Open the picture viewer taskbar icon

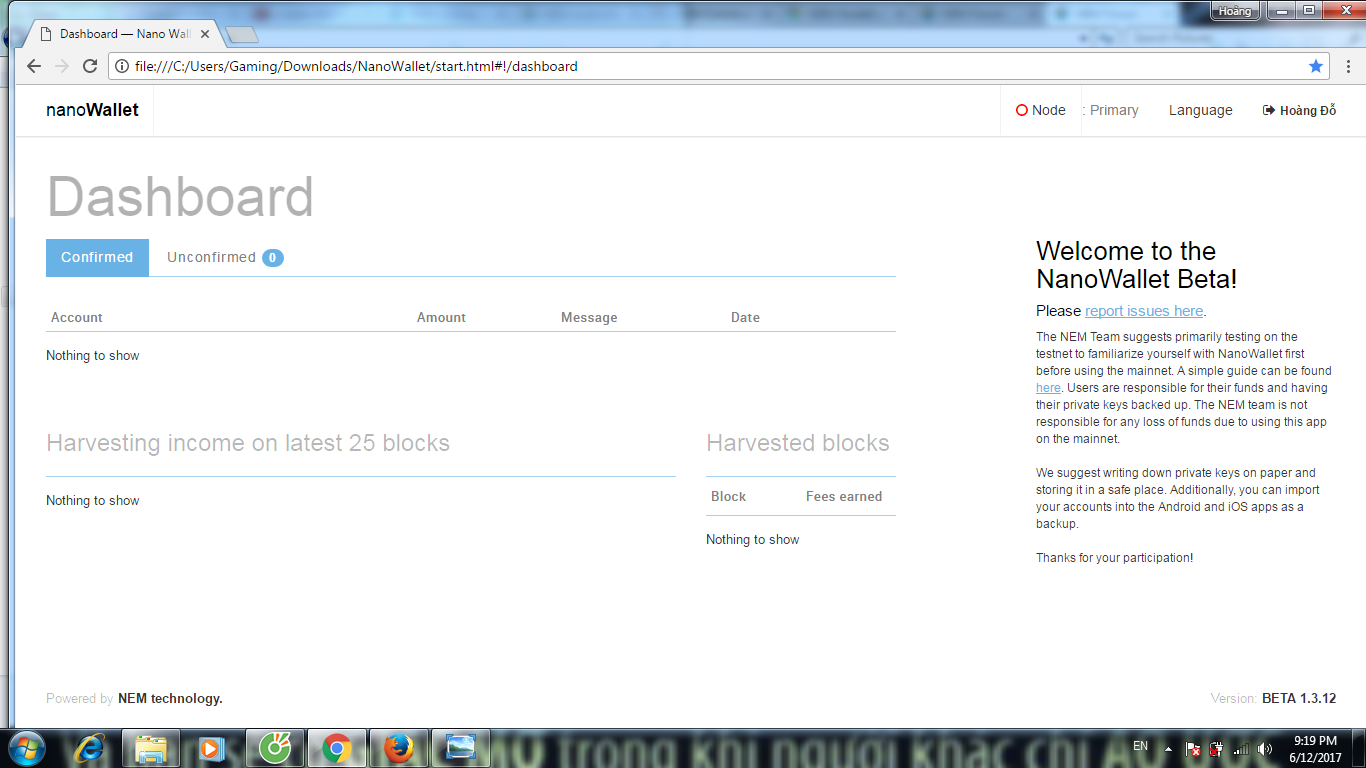click(x=460, y=748)
